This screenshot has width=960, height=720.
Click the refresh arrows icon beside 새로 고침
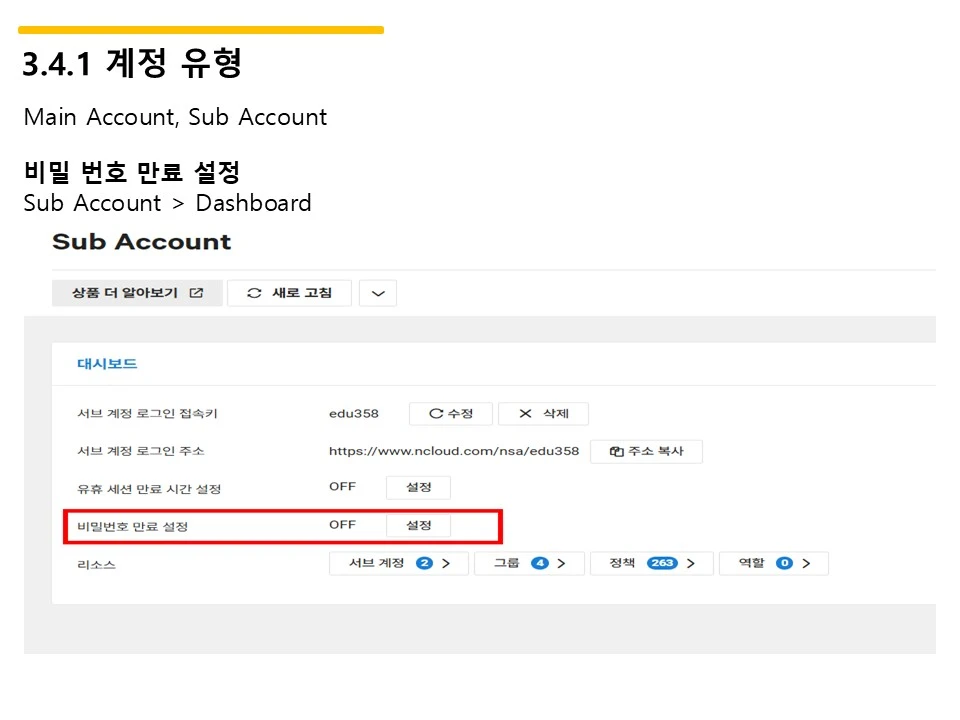[254, 293]
